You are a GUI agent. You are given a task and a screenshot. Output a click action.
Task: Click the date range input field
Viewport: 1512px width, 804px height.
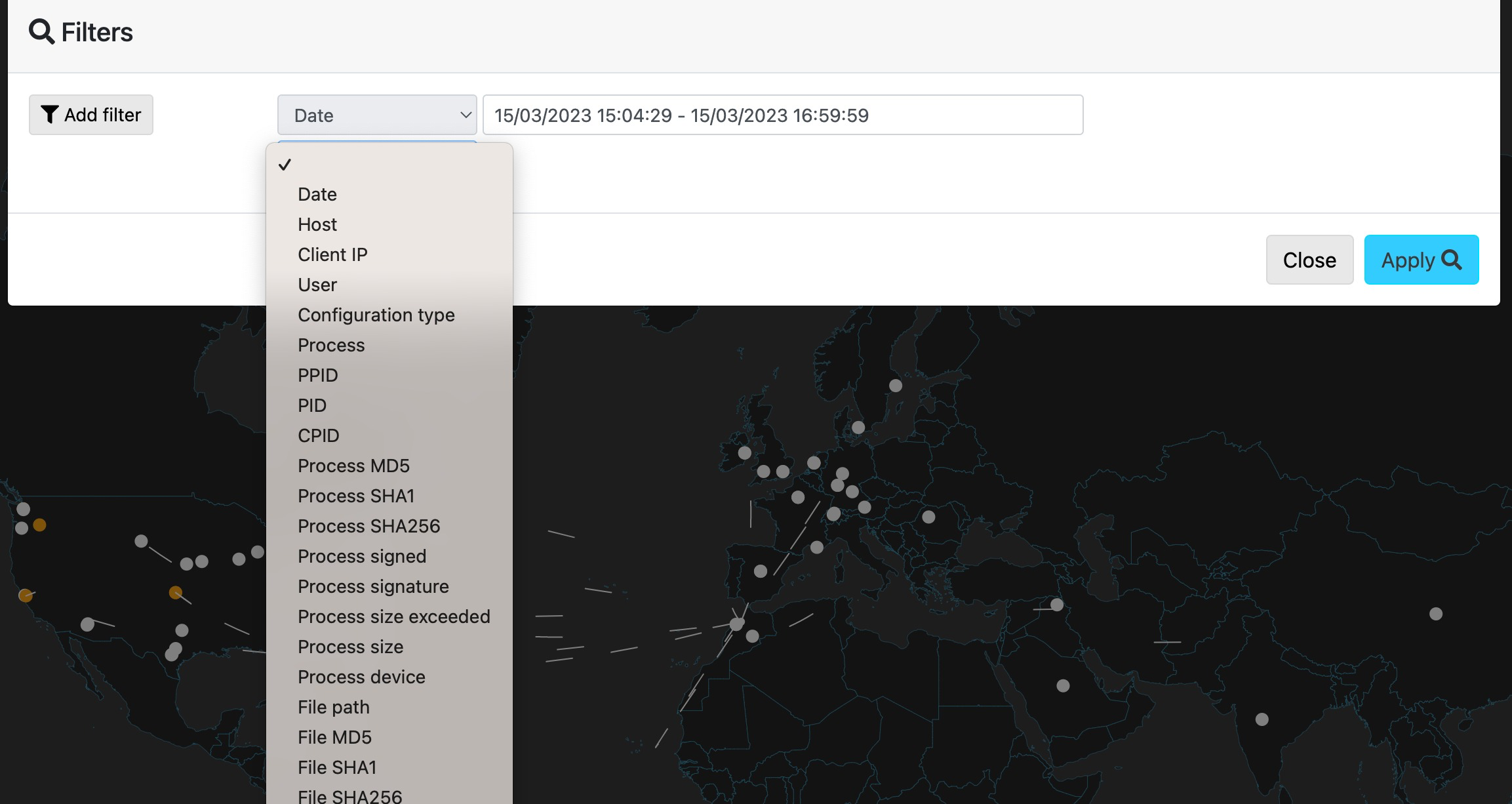click(x=782, y=115)
